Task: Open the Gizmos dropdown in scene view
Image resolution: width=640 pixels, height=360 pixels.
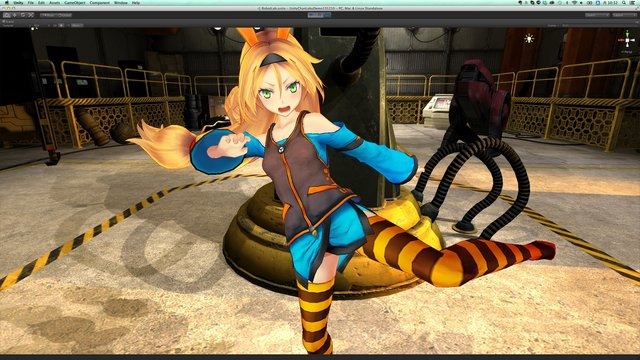Action: point(553,25)
